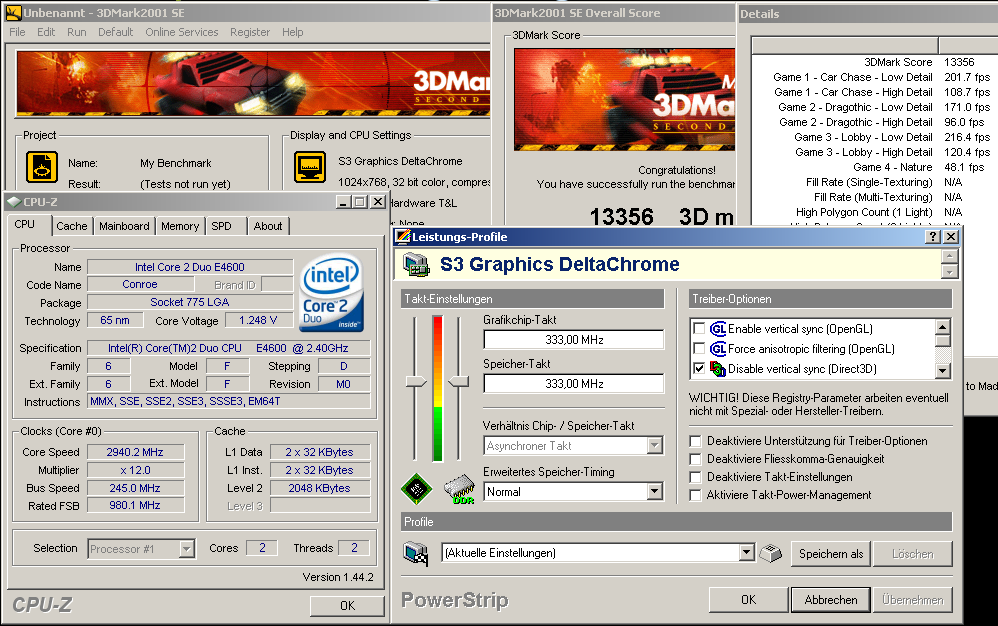Click the display settings monitor icon
Screen dimensions: 998x626
[x=310, y=167]
